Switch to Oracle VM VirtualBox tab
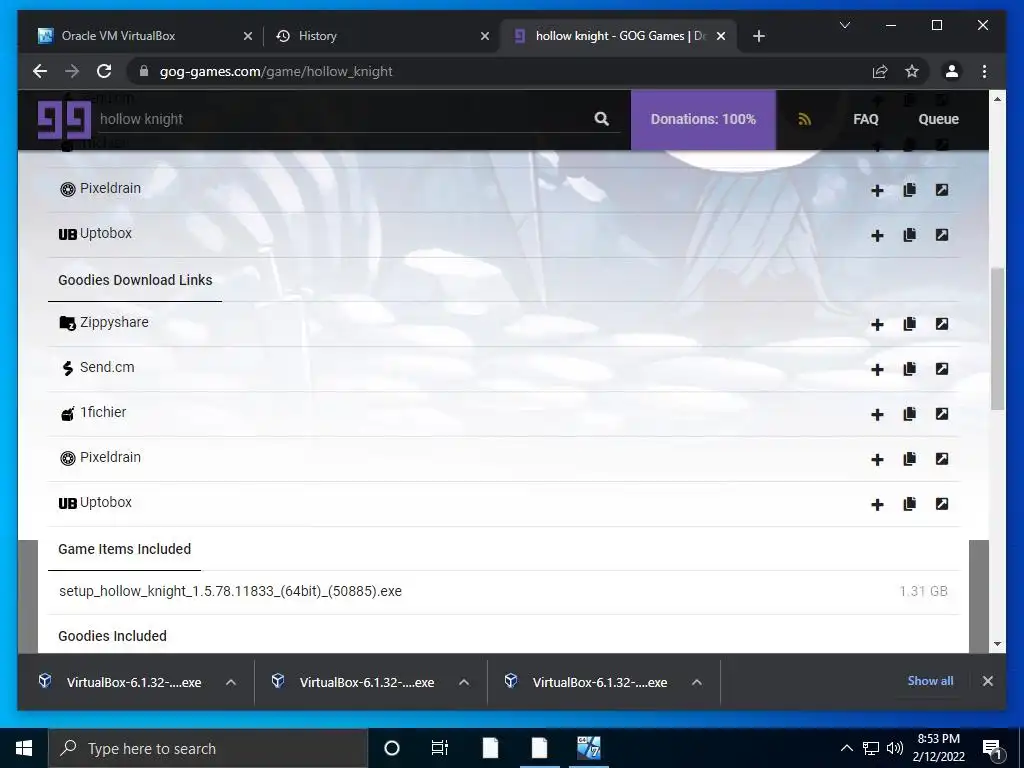The image size is (1024, 768). coord(142,36)
